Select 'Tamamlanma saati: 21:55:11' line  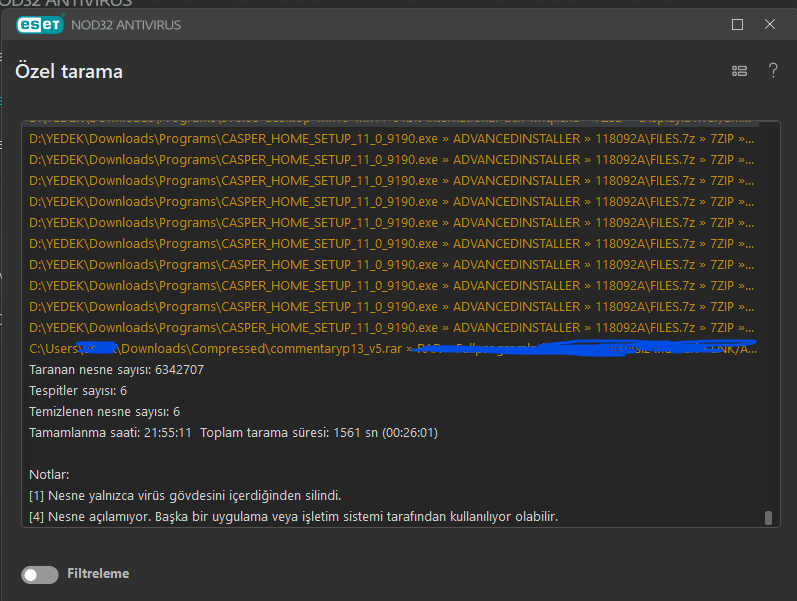point(233,433)
